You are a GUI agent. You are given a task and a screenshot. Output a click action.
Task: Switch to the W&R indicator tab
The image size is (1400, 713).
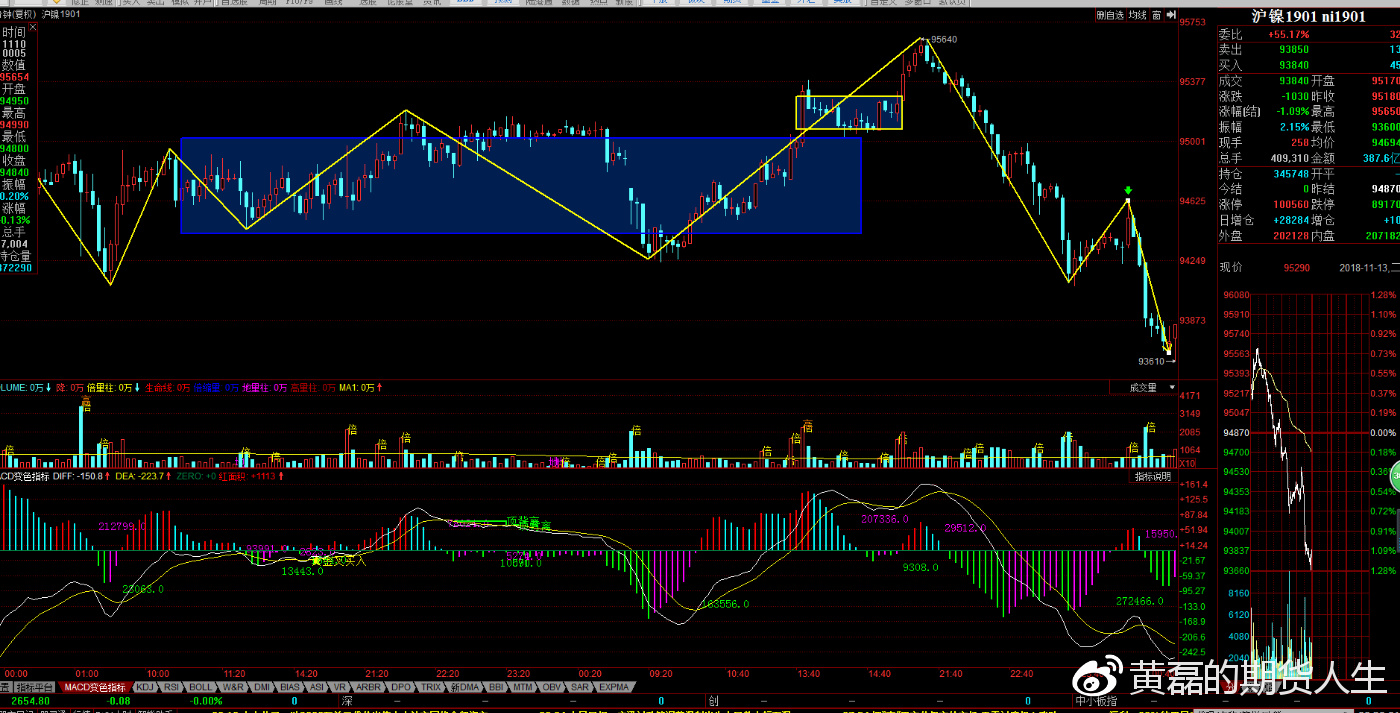coord(233,687)
